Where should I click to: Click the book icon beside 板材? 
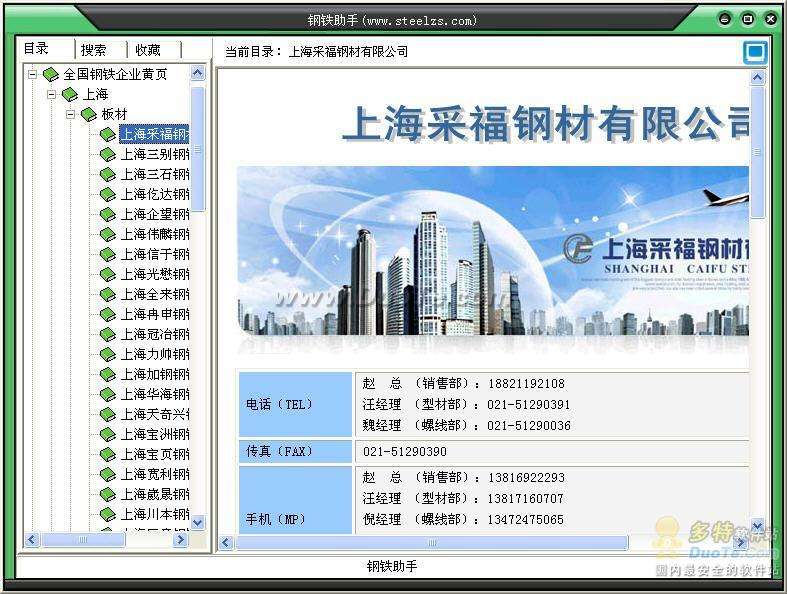[89, 114]
